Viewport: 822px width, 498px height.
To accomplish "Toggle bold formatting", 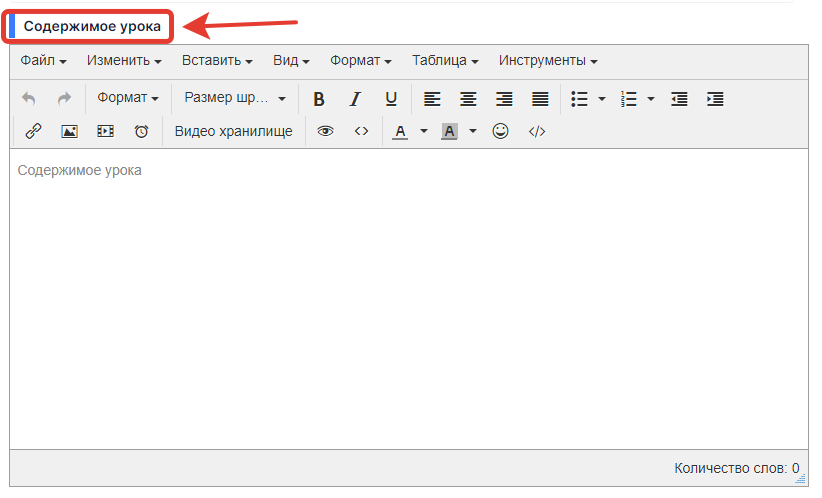I will click(319, 99).
